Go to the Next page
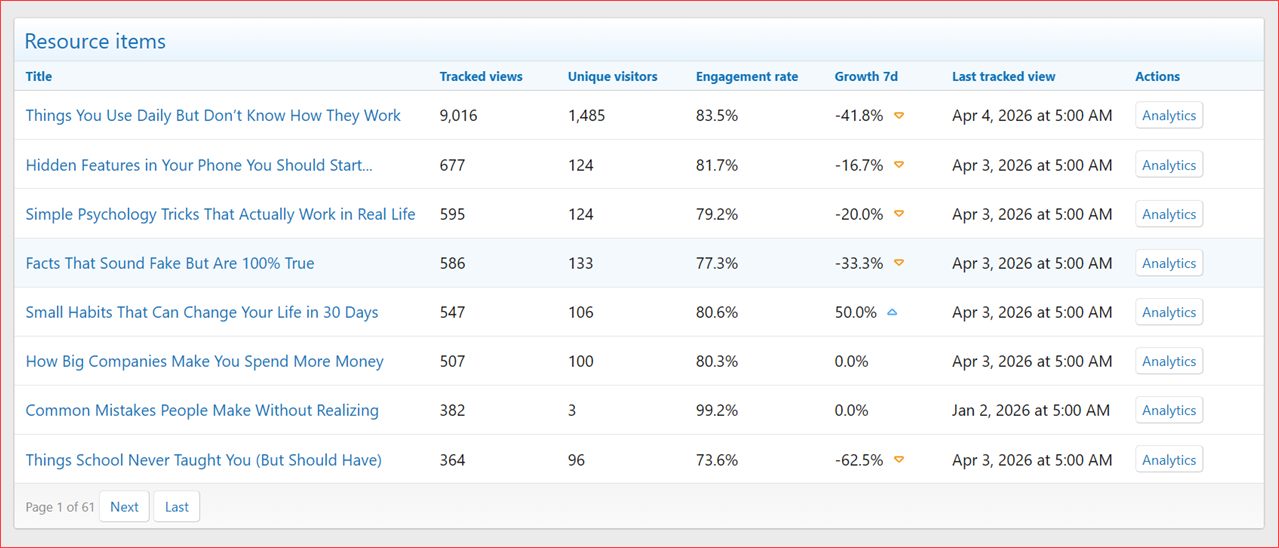This screenshot has width=1279, height=548. click(x=124, y=507)
